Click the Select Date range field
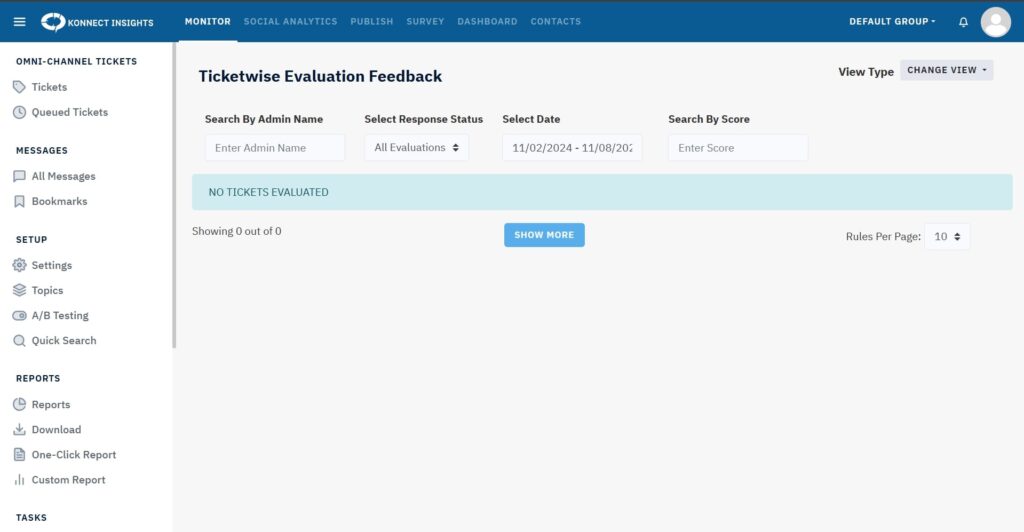 coord(572,148)
